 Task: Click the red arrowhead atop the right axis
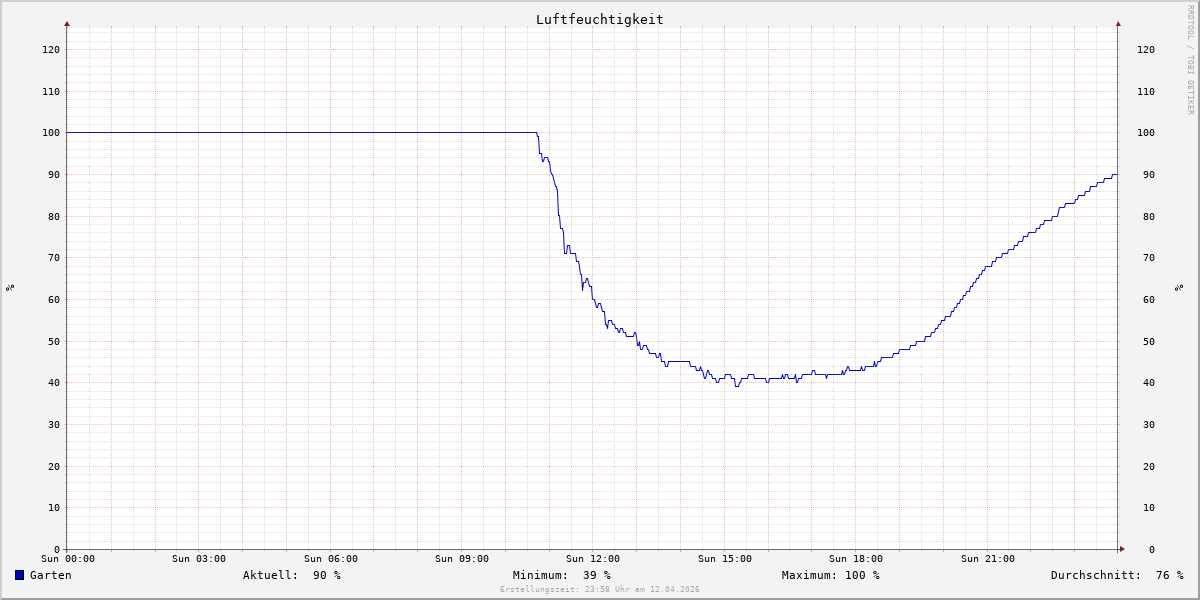pos(1118,23)
